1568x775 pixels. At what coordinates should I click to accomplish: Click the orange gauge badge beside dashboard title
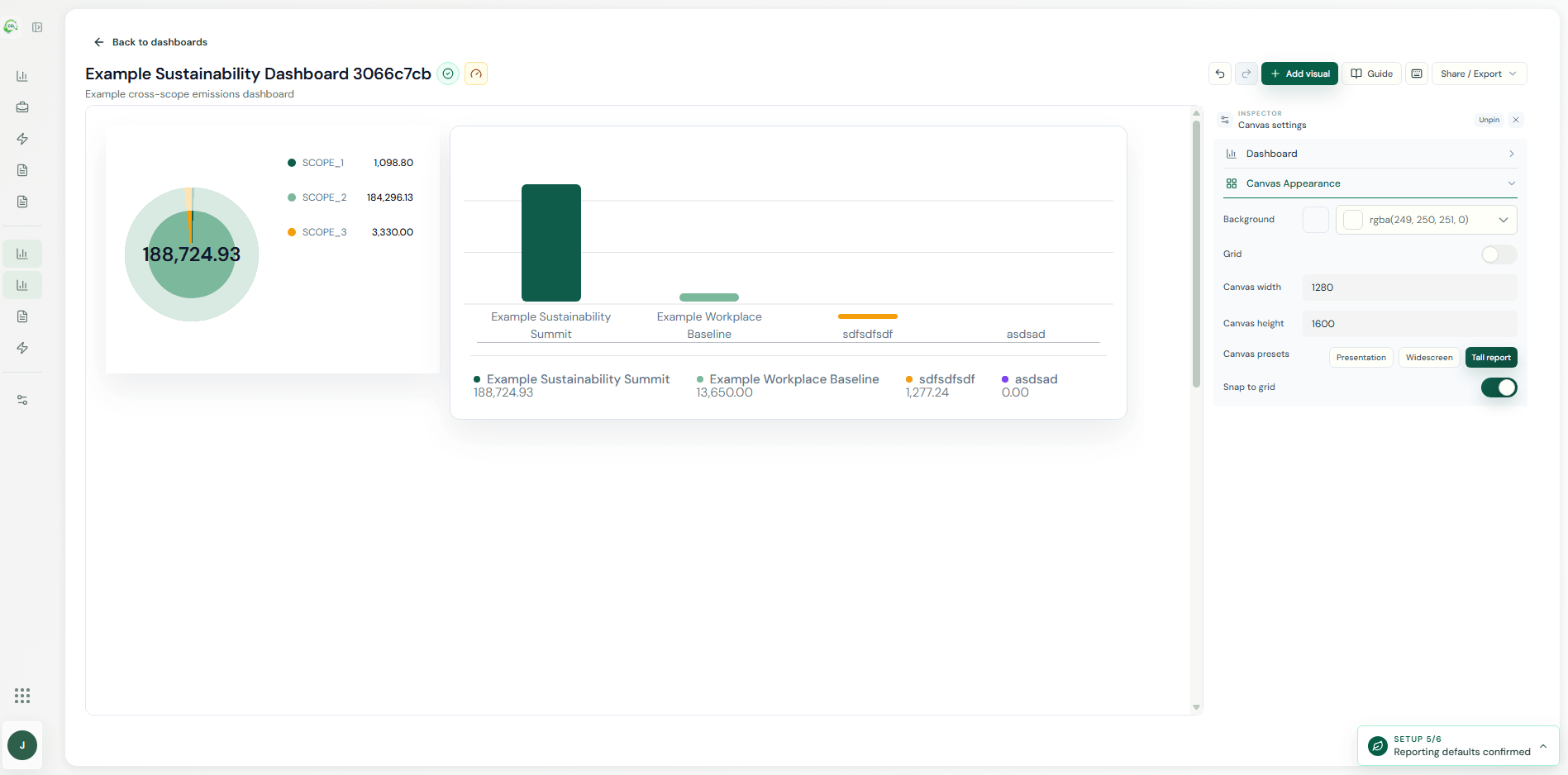476,74
